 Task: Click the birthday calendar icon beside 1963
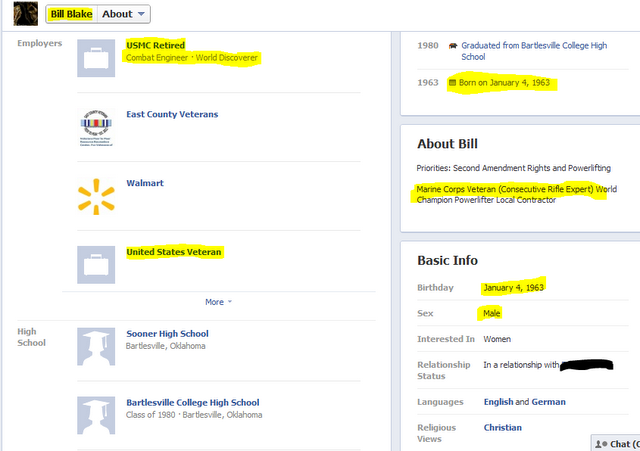(x=453, y=82)
